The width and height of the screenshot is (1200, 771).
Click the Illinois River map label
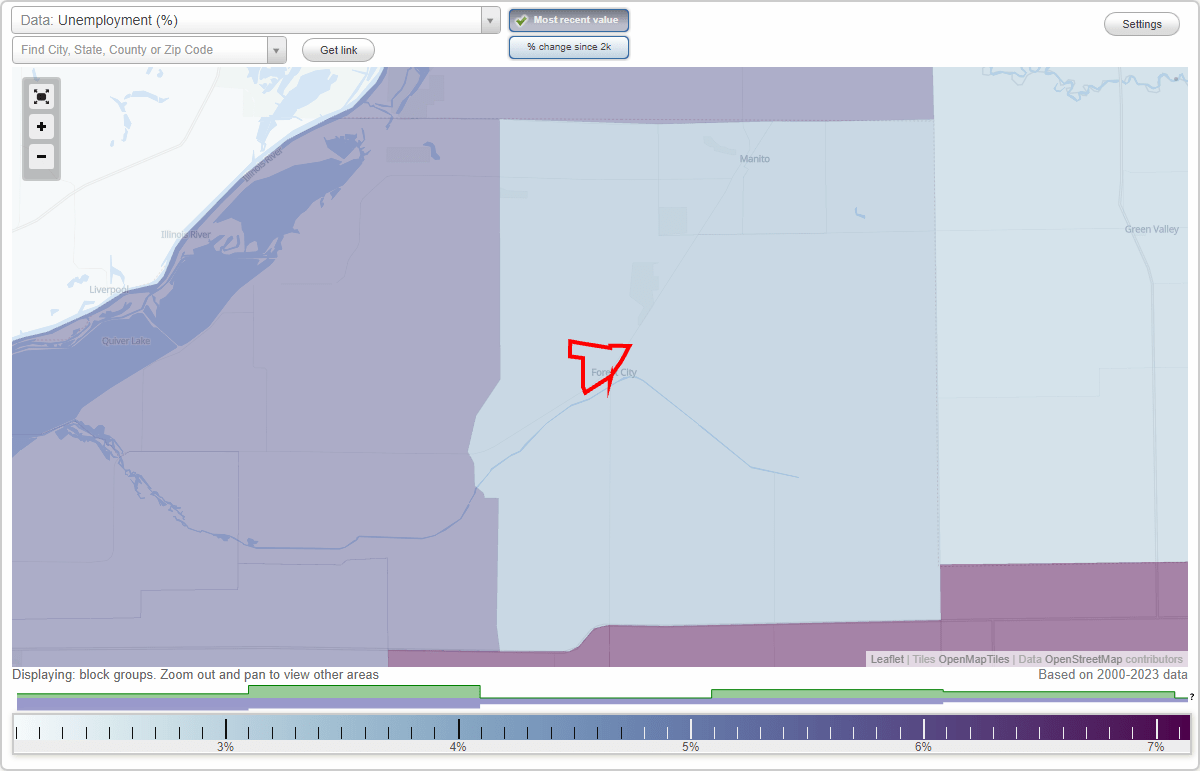pyautogui.click(x=186, y=235)
